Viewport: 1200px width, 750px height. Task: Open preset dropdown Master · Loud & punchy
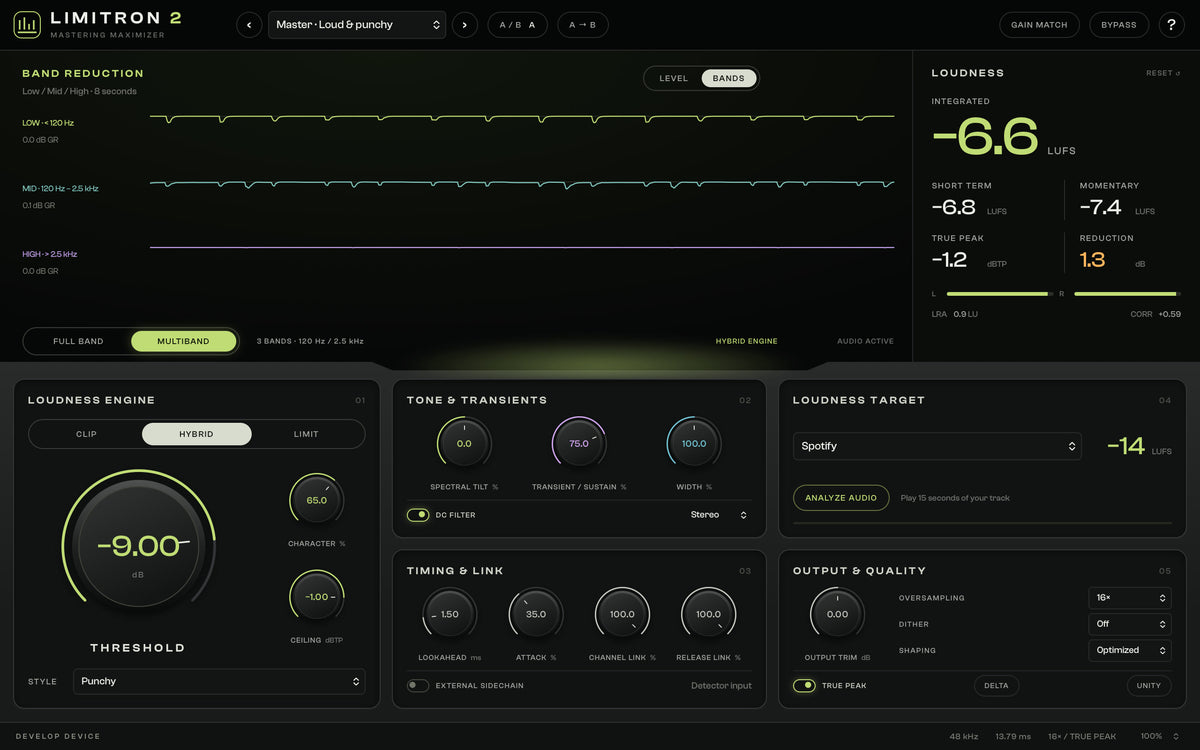357,25
